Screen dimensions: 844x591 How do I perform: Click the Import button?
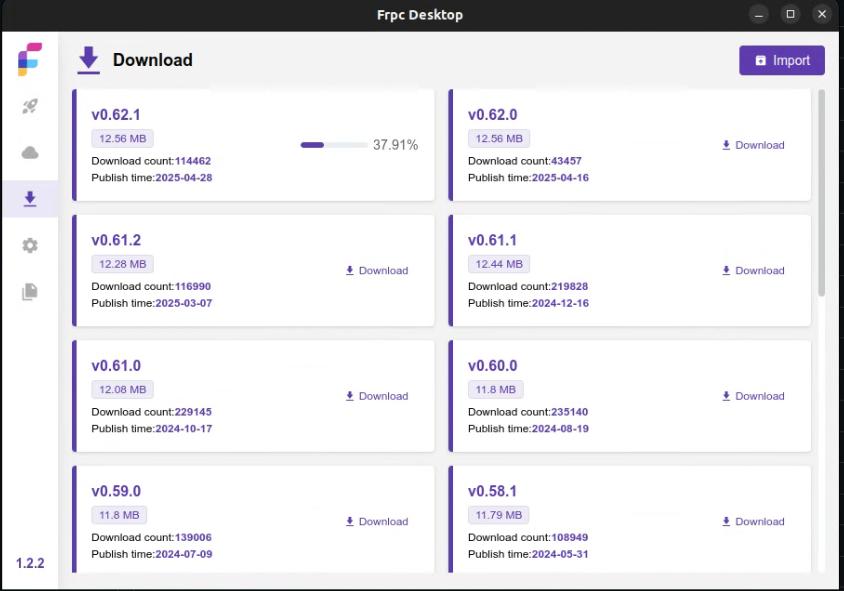pyautogui.click(x=782, y=60)
